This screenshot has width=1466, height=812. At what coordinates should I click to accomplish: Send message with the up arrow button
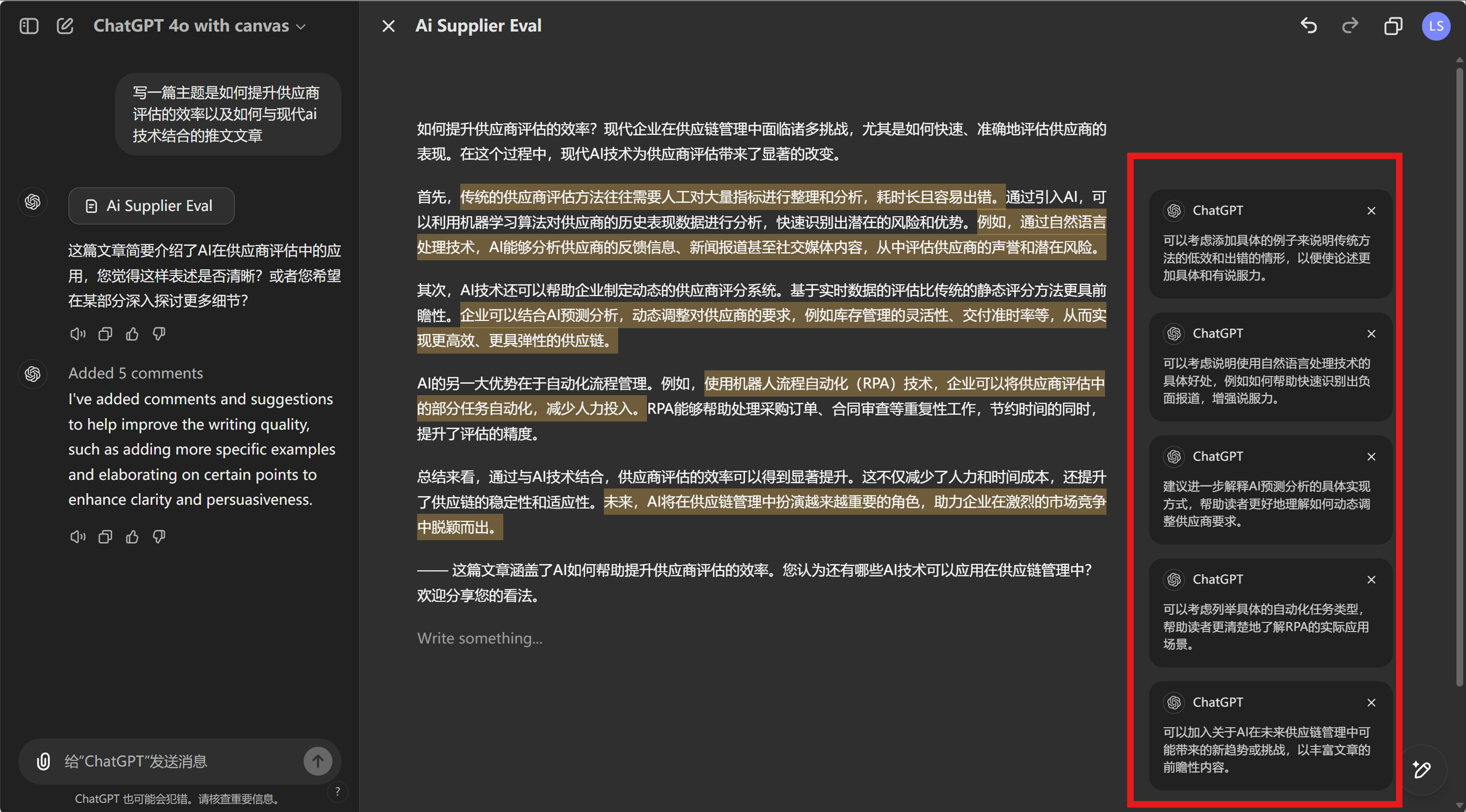(x=318, y=761)
